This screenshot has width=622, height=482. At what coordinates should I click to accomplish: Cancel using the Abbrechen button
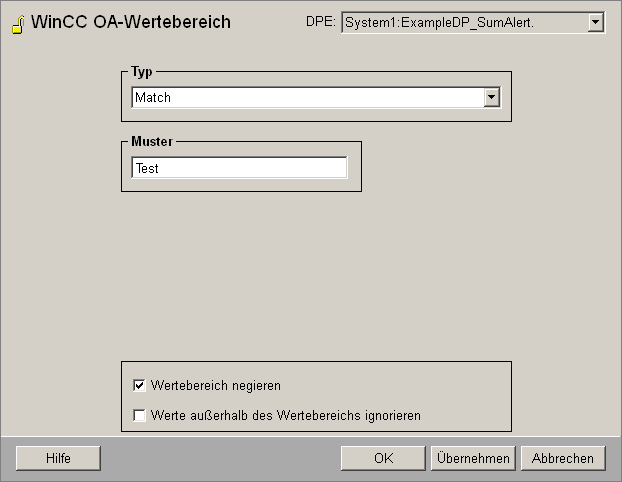click(563, 458)
